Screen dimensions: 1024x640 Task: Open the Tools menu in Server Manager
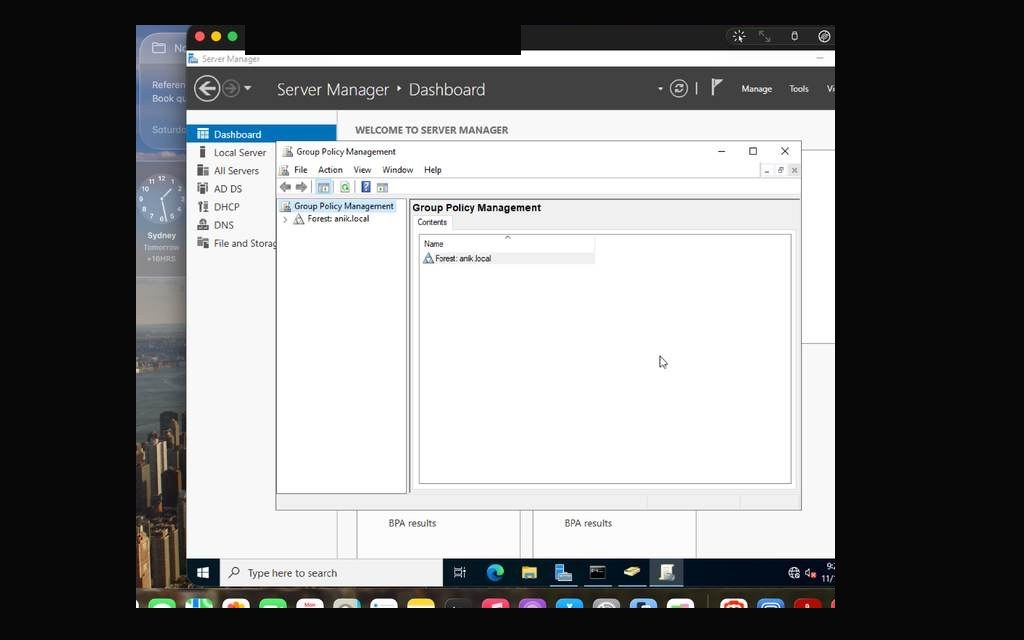click(799, 89)
